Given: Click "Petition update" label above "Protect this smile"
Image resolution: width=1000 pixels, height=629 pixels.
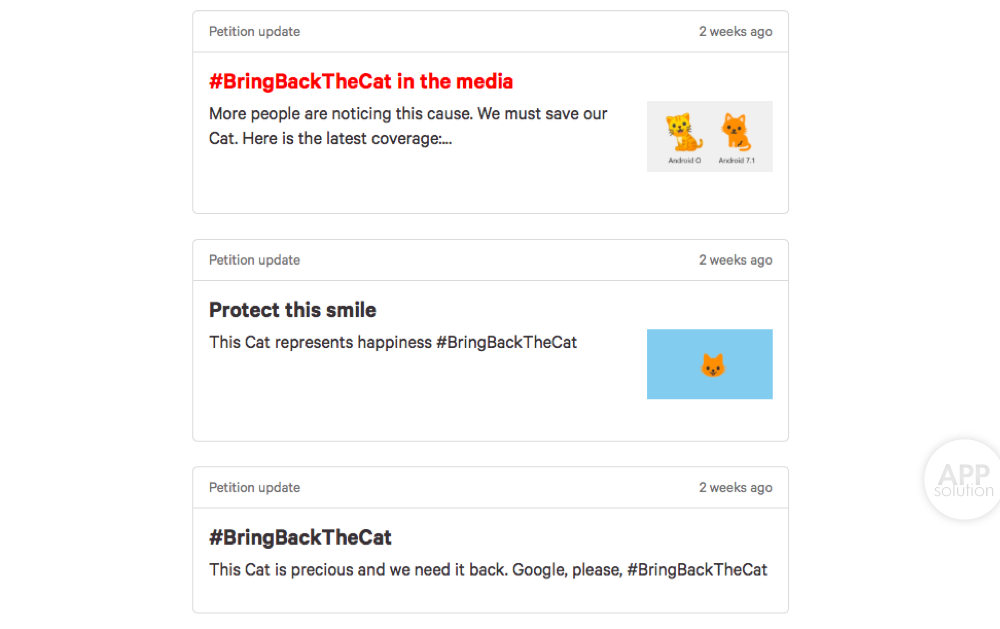Looking at the screenshot, I should (254, 260).
